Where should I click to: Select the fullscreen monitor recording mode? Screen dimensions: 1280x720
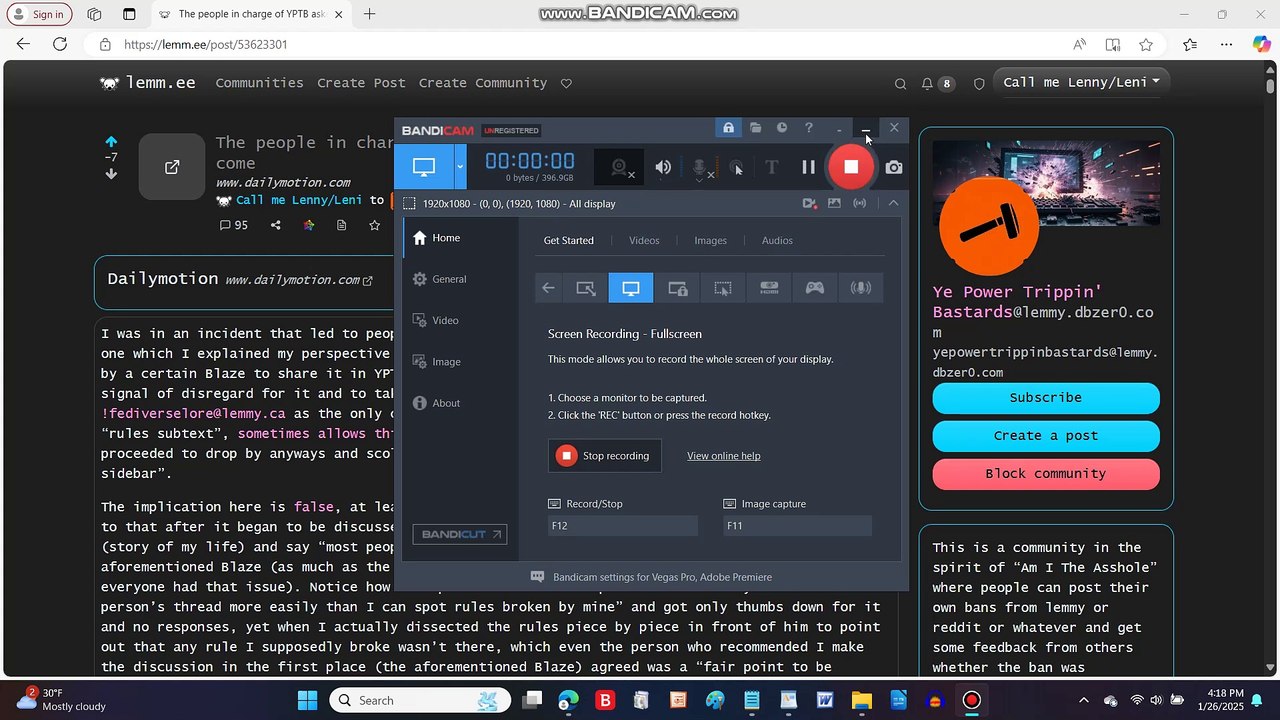tap(631, 288)
